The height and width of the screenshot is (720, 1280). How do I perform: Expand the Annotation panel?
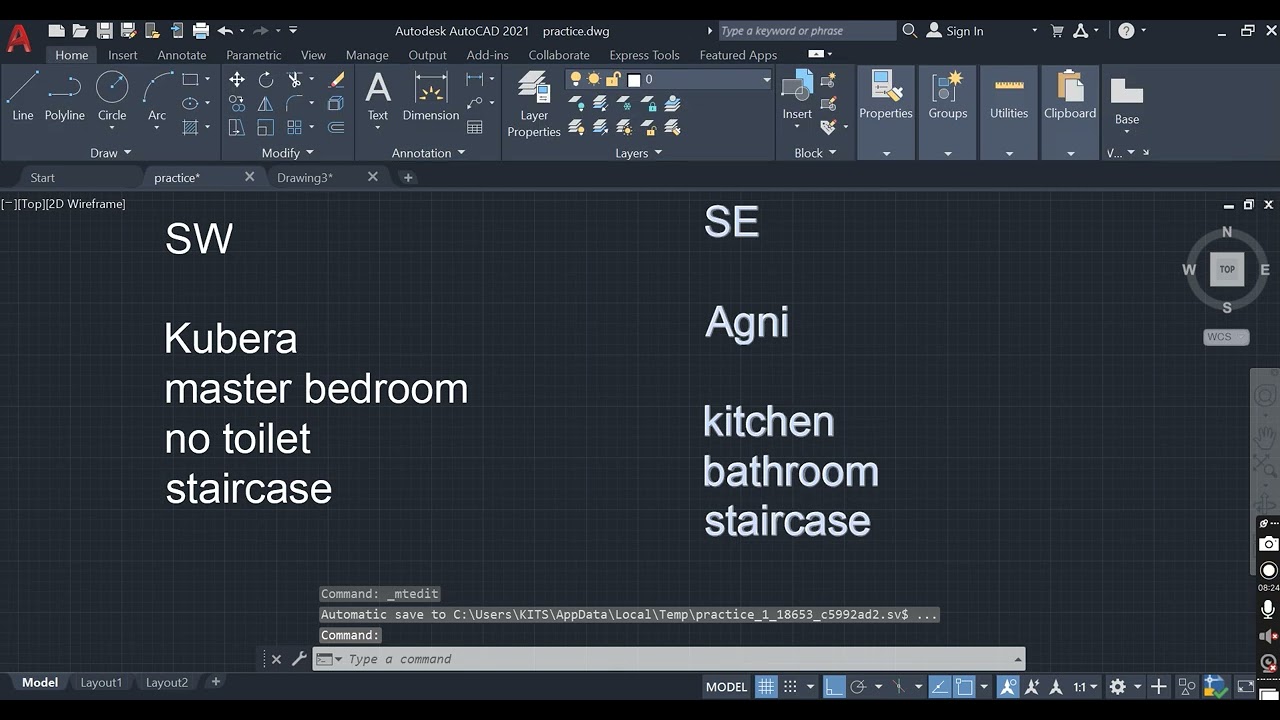pos(428,153)
